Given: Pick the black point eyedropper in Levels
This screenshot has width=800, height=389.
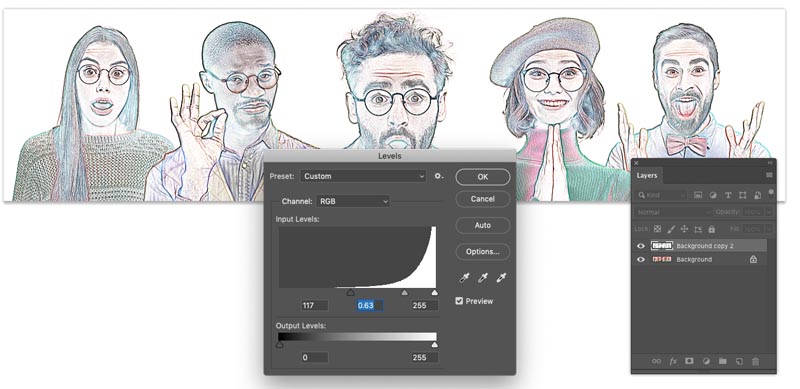Looking at the screenshot, I should pyautogui.click(x=464, y=278).
